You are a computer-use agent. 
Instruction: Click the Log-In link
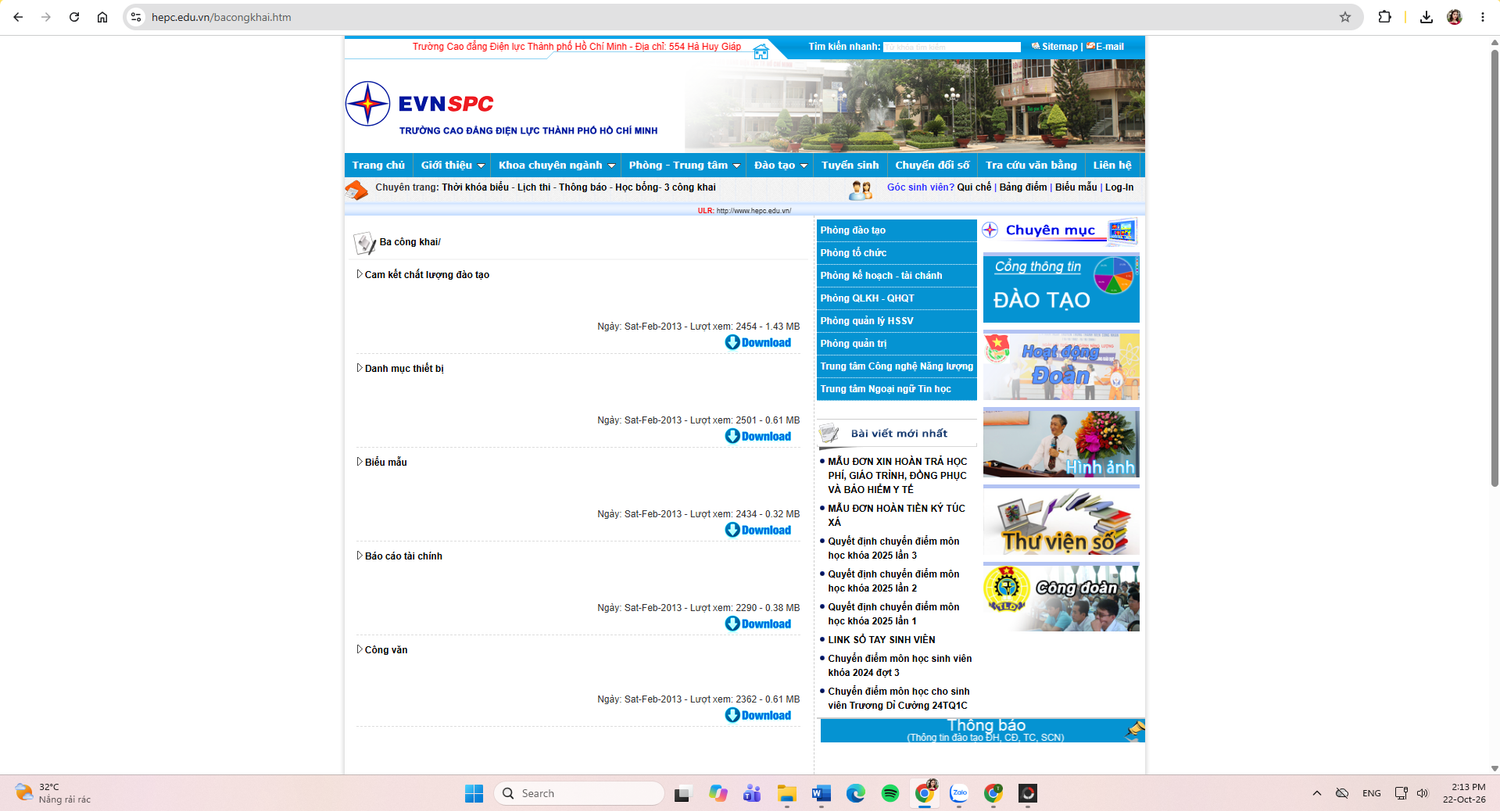click(x=1119, y=188)
